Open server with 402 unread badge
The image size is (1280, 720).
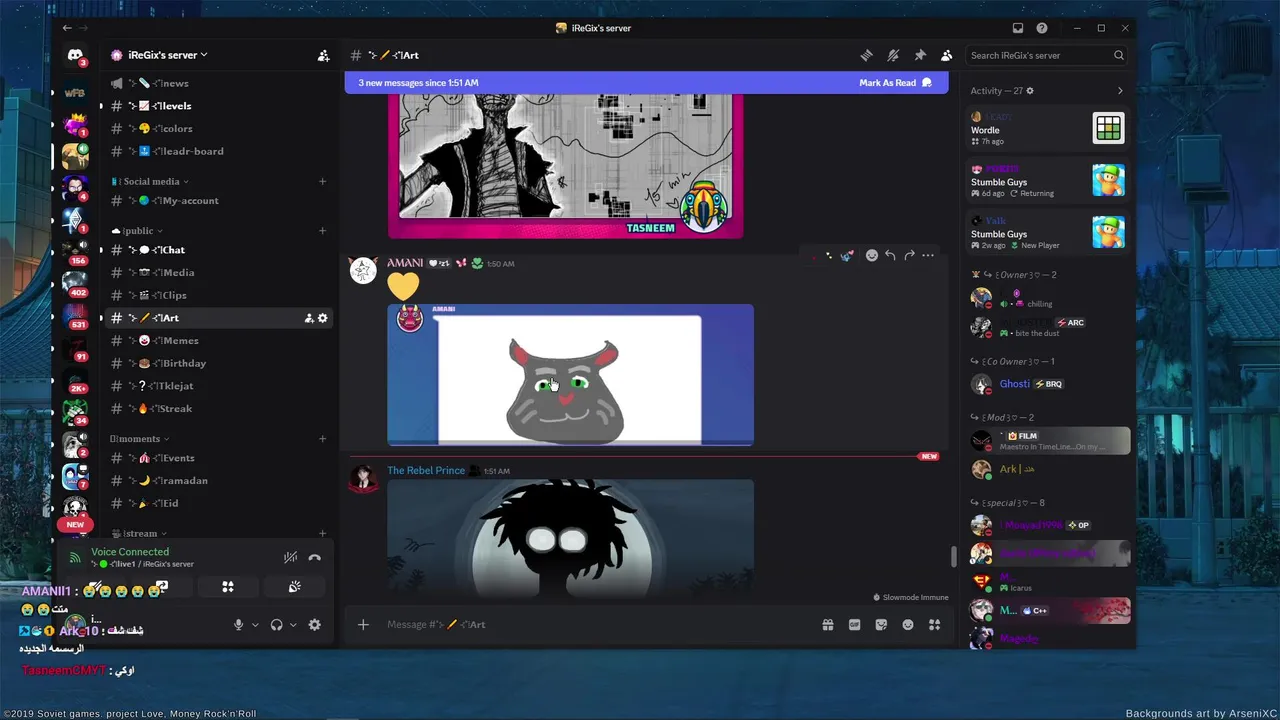(x=76, y=283)
